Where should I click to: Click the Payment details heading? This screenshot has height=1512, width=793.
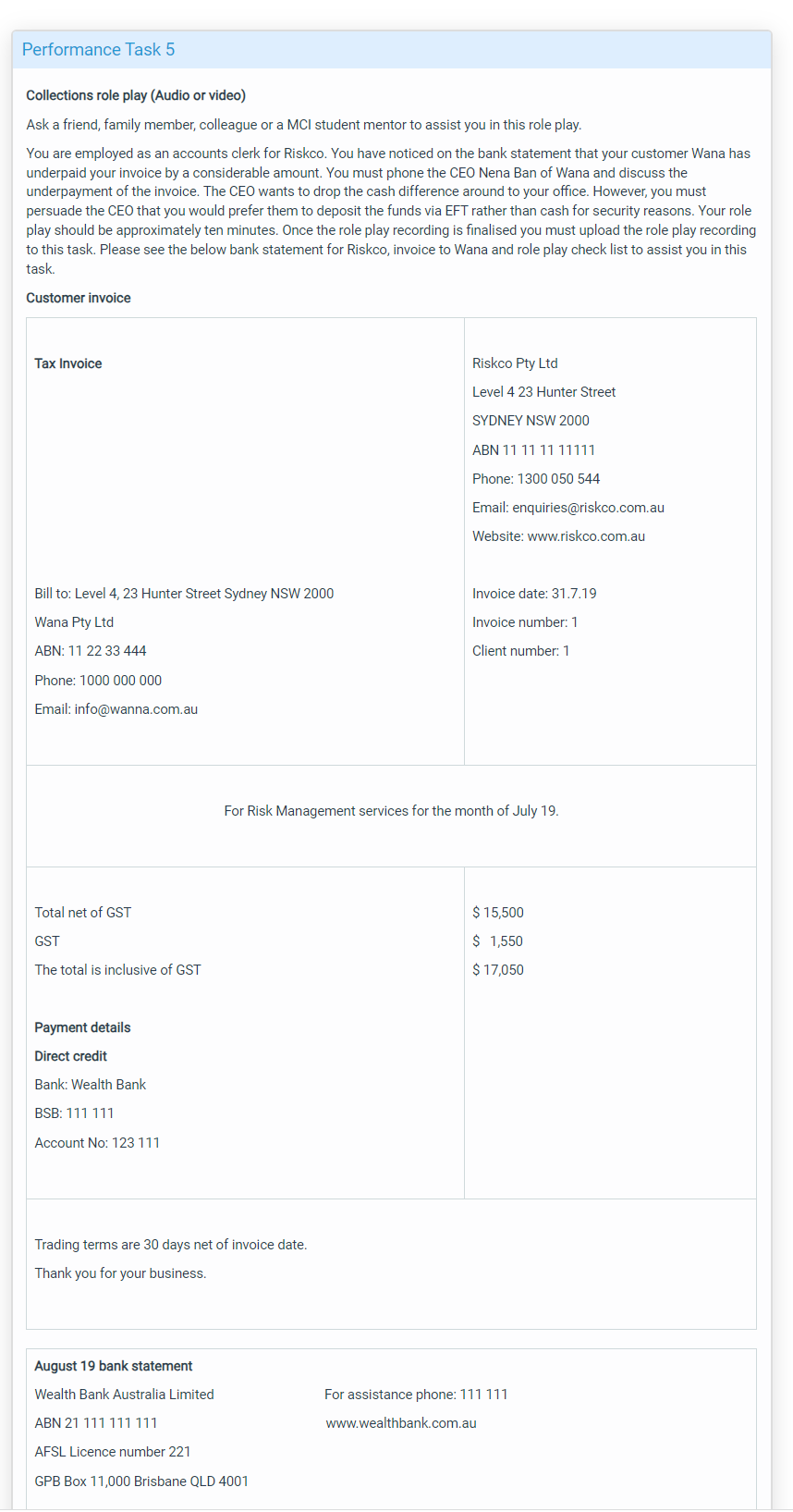pyautogui.click(x=82, y=1027)
